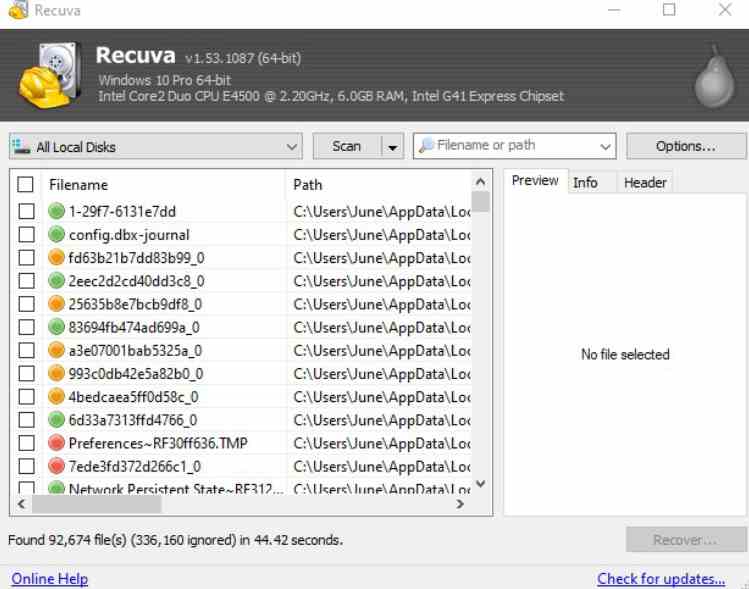Sort by the Path column header
The width and height of the screenshot is (749, 589).
coord(379,184)
